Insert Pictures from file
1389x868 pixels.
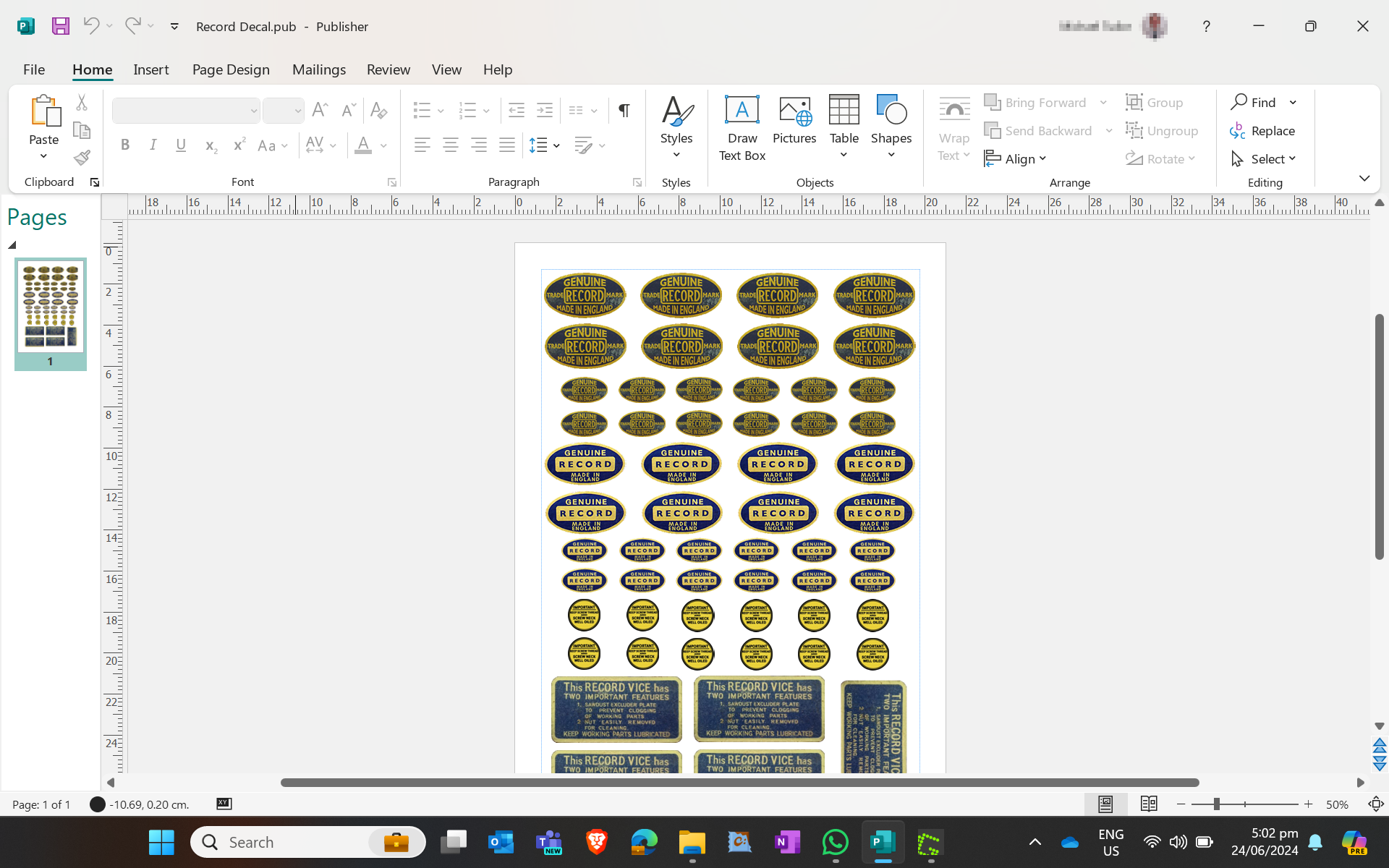(x=794, y=120)
